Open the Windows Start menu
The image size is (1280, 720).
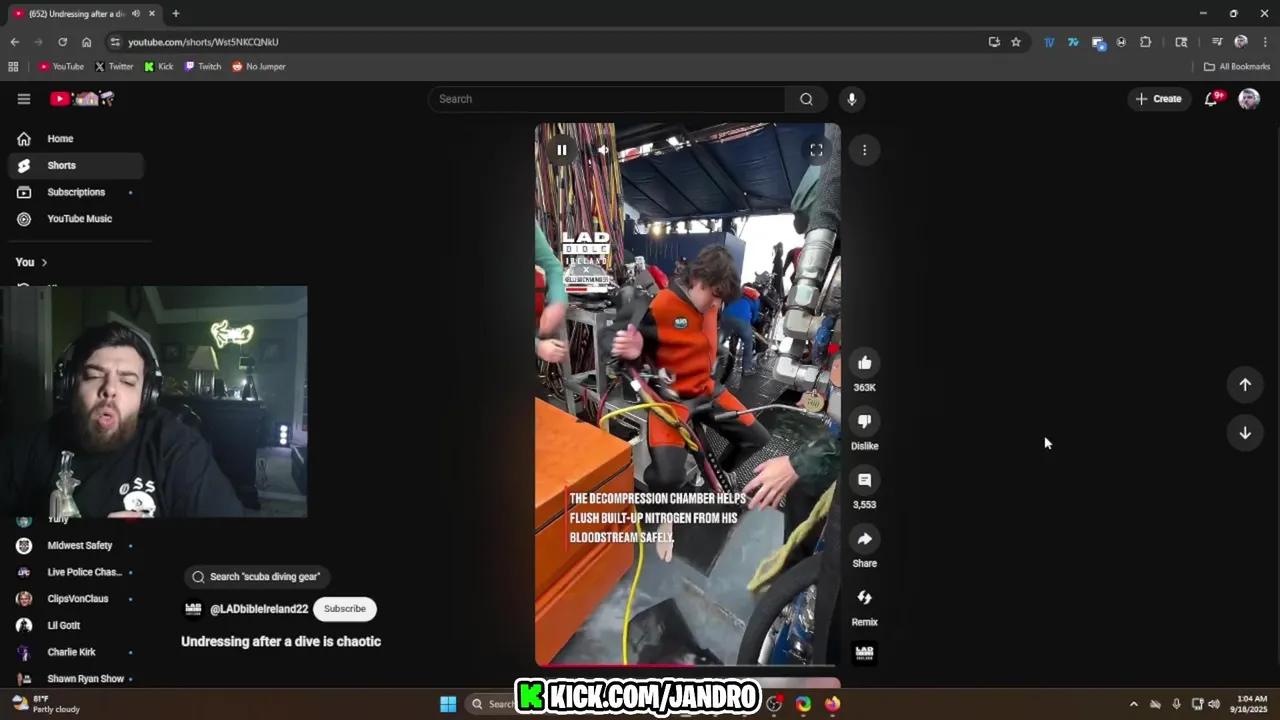pyautogui.click(x=448, y=704)
